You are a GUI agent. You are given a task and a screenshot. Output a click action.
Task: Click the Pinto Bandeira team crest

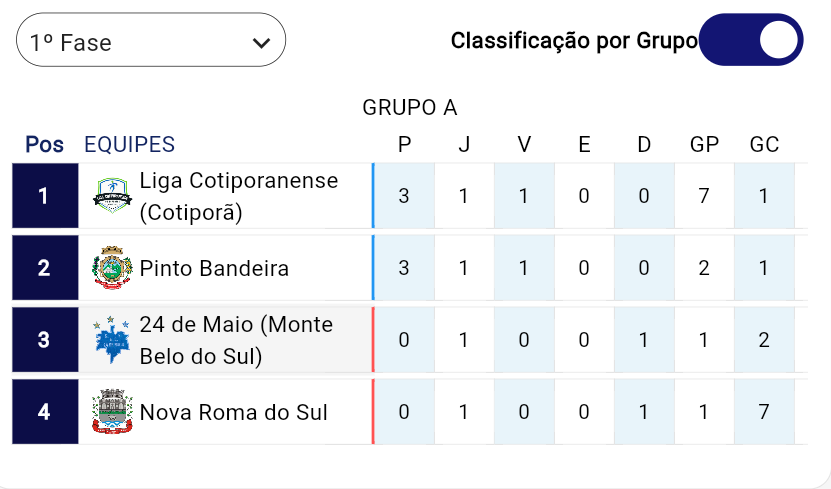point(113,268)
